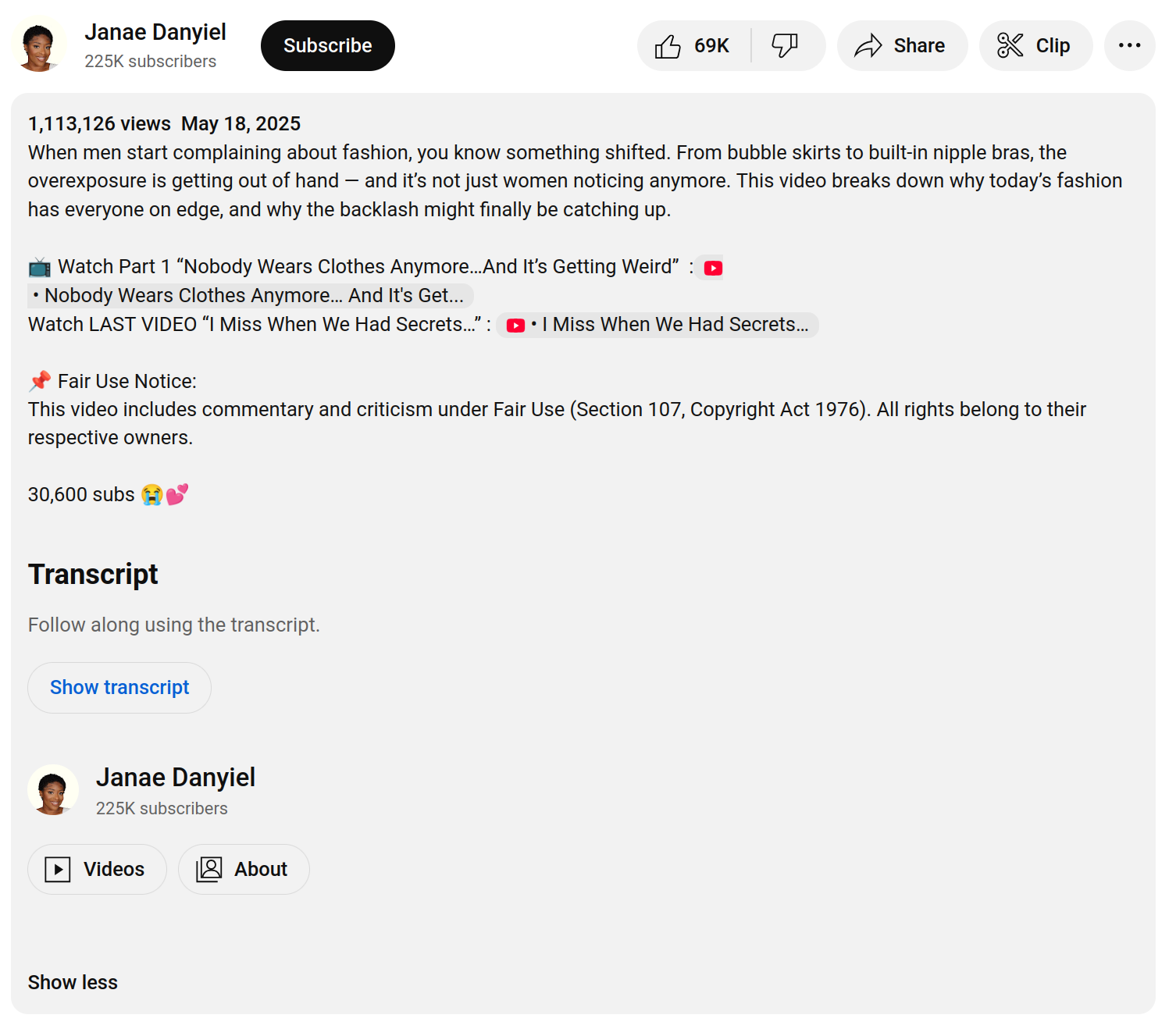The width and height of the screenshot is (1176, 1029).
Task: Expand the transcript with Show transcript
Action: (x=119, y=687)
